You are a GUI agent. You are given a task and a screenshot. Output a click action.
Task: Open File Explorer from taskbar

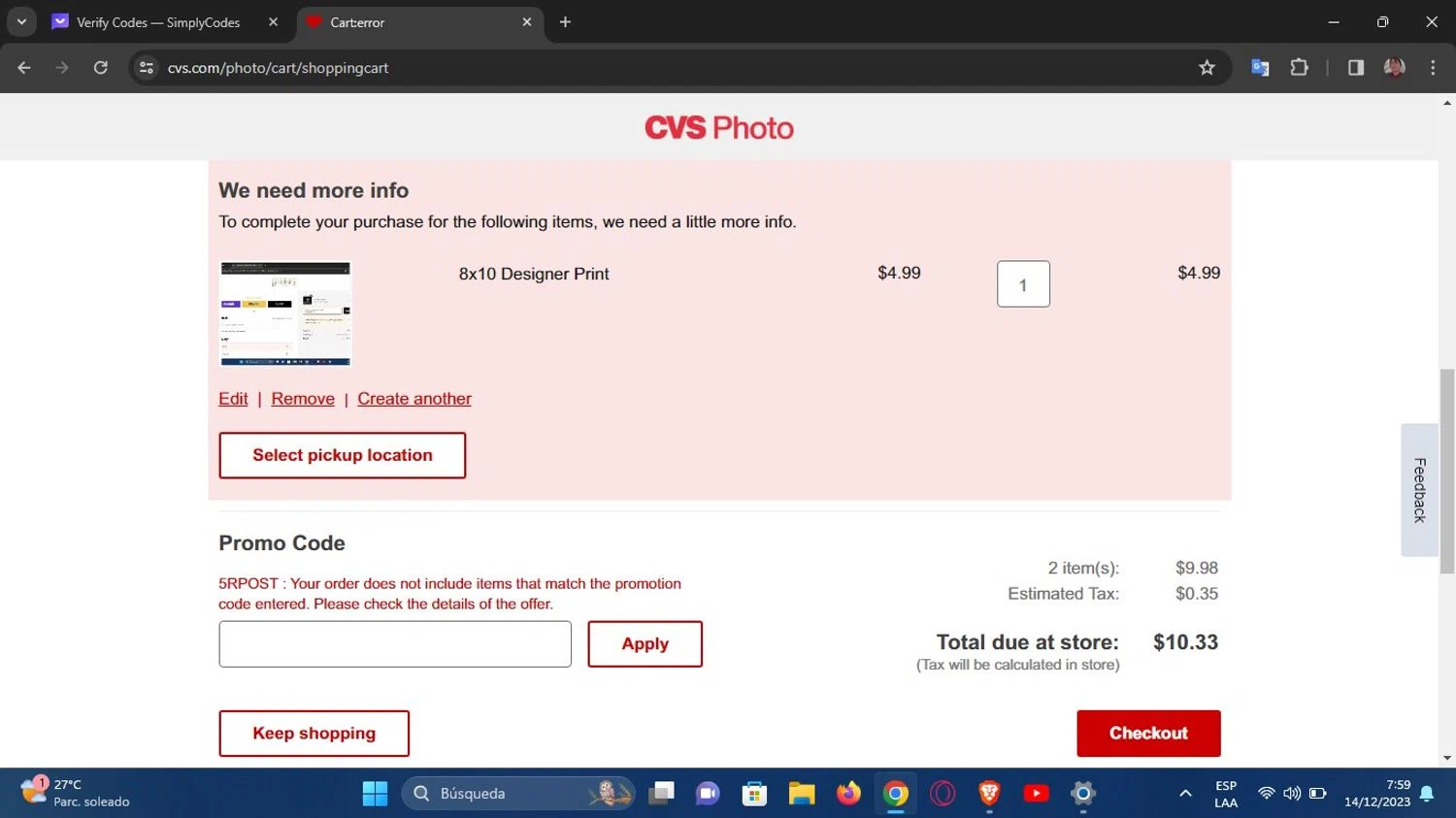(802, 794)
